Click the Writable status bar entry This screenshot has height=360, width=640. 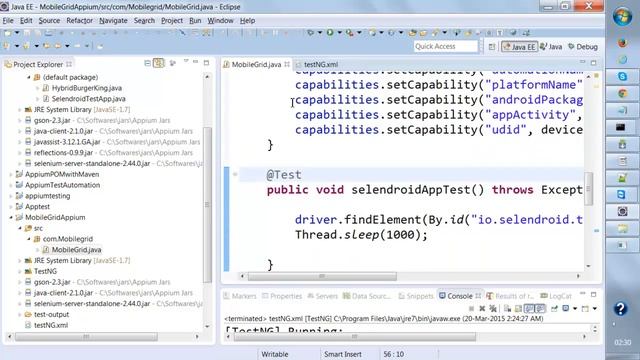(275, 354)
